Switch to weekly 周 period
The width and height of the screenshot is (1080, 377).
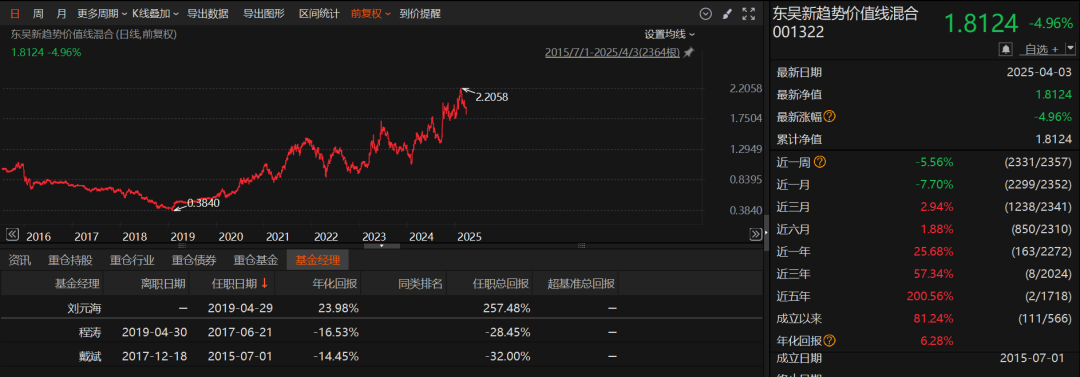click(x=38, y=13)
